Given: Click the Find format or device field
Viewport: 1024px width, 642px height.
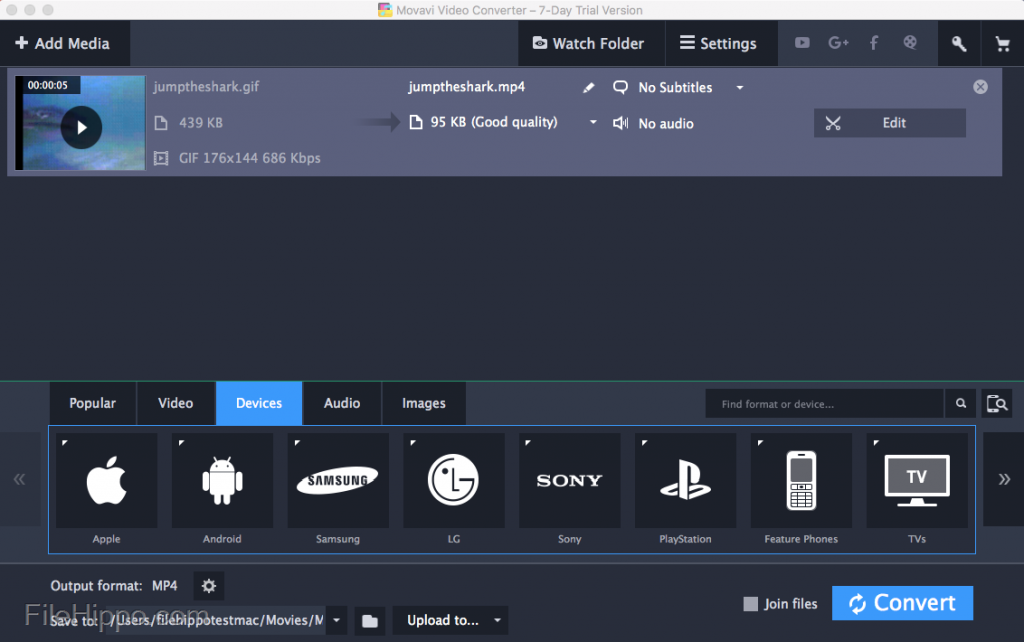Looking at the screenshot, I should pyautogui.click(x=824, y=404).
